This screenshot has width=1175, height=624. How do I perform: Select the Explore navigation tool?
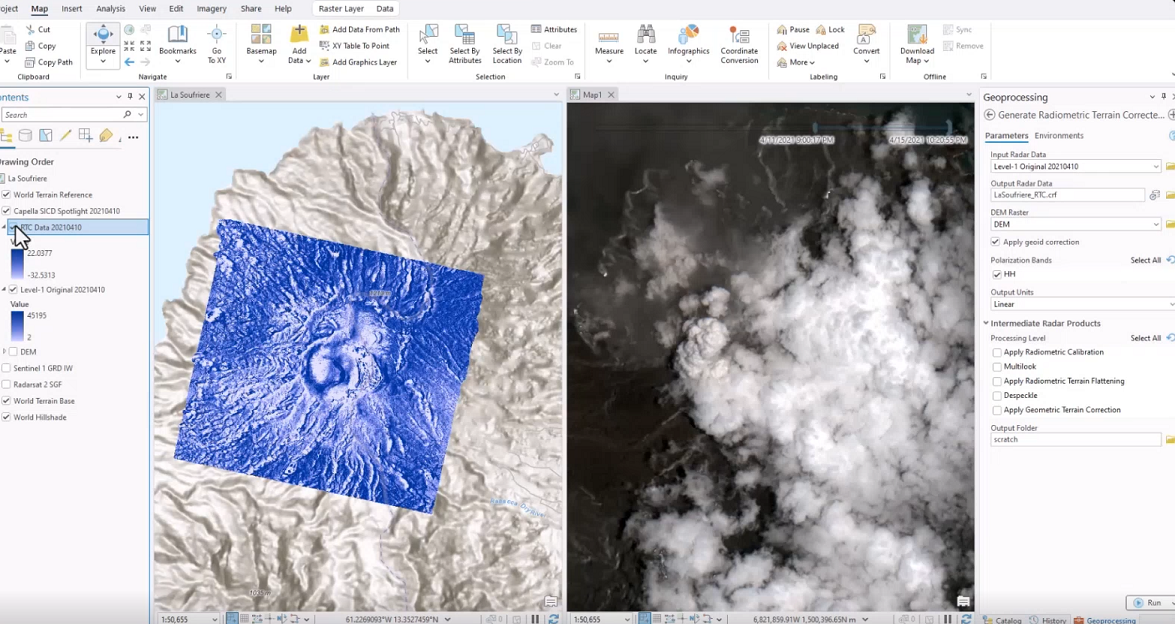103,44
